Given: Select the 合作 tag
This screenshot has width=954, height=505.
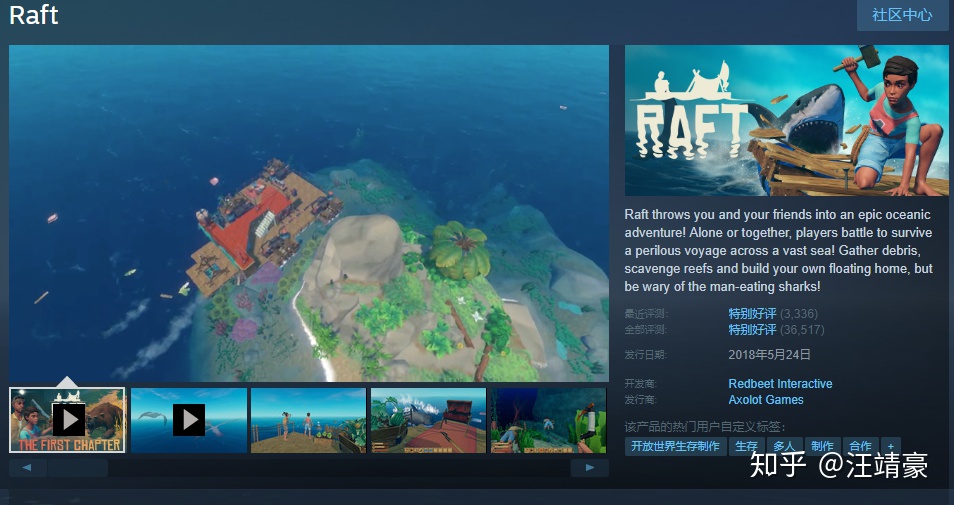Looking at the screenshot, I should (x=860, y=447).
